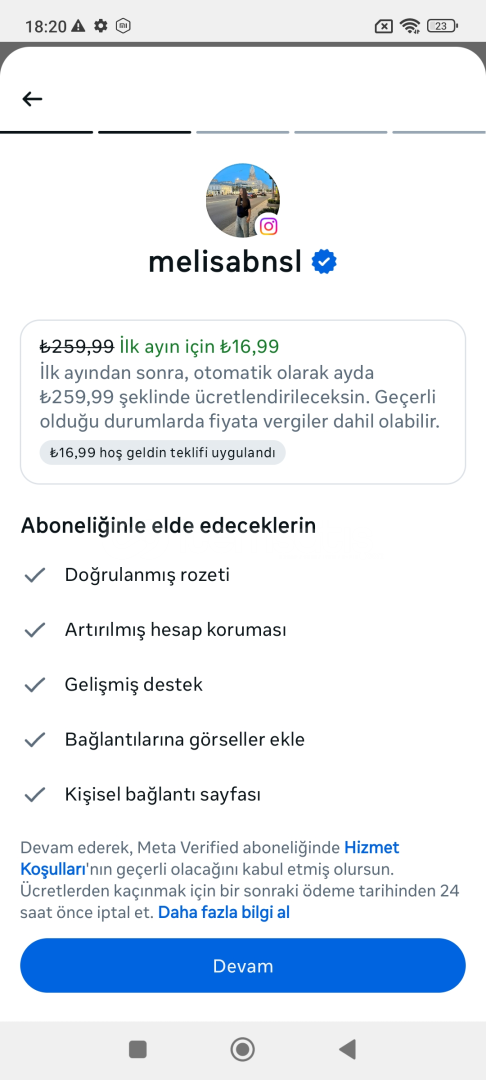This screenshot has height=1080, width=486.
Task: Tap checkmark next to Gelişmiş destek
Action: click(x=34, y=685)
